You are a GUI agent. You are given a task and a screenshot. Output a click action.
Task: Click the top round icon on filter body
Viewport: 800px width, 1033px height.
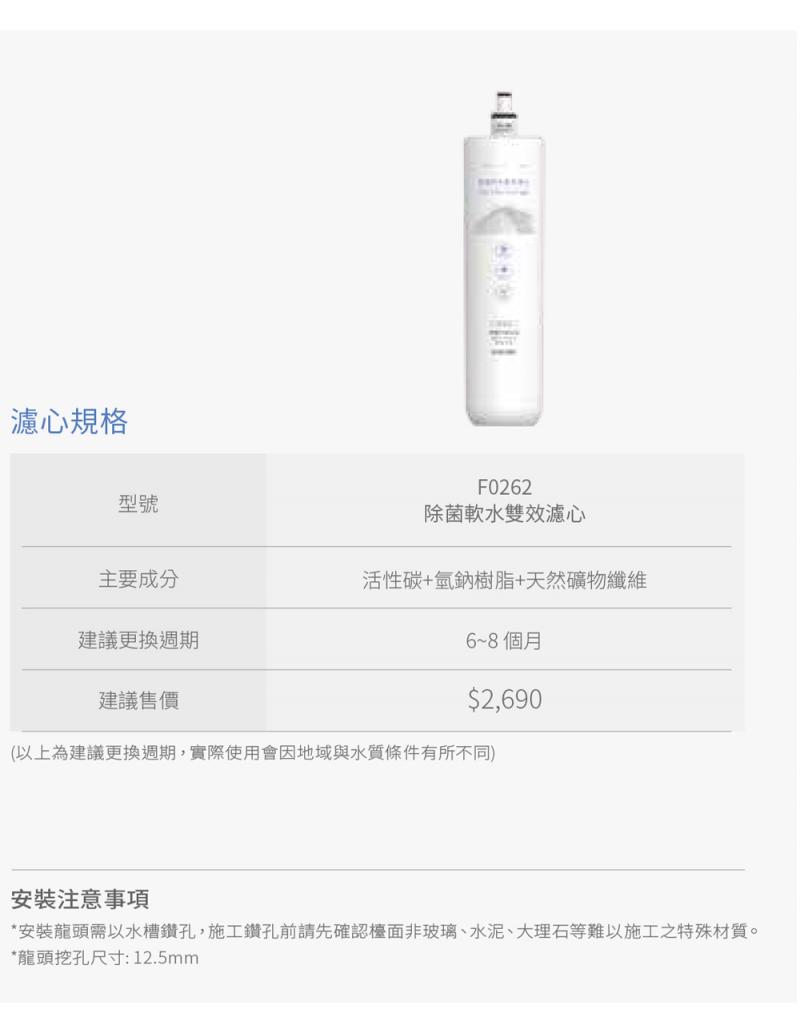504,251
